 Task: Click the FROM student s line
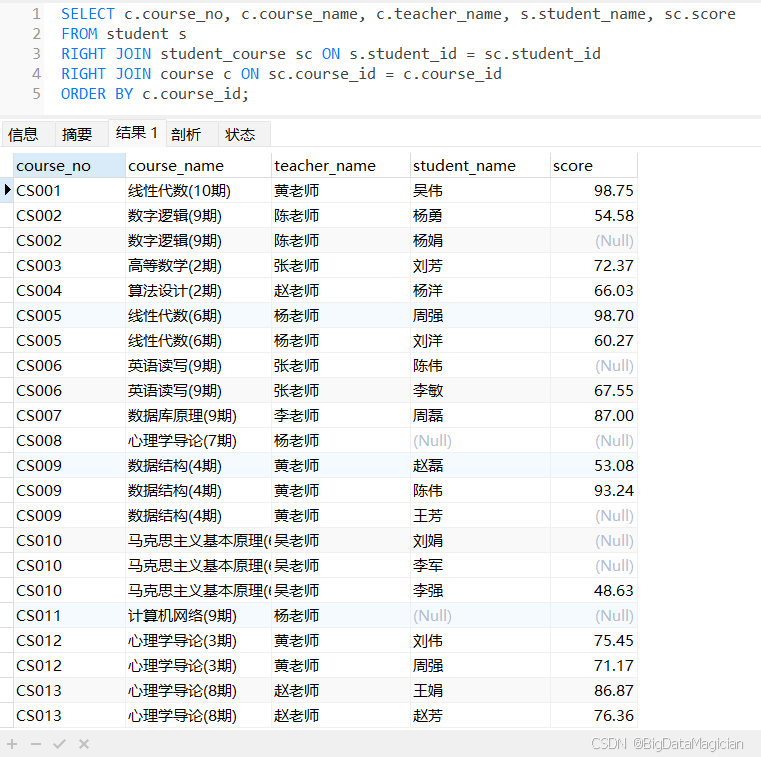point(123,34)
